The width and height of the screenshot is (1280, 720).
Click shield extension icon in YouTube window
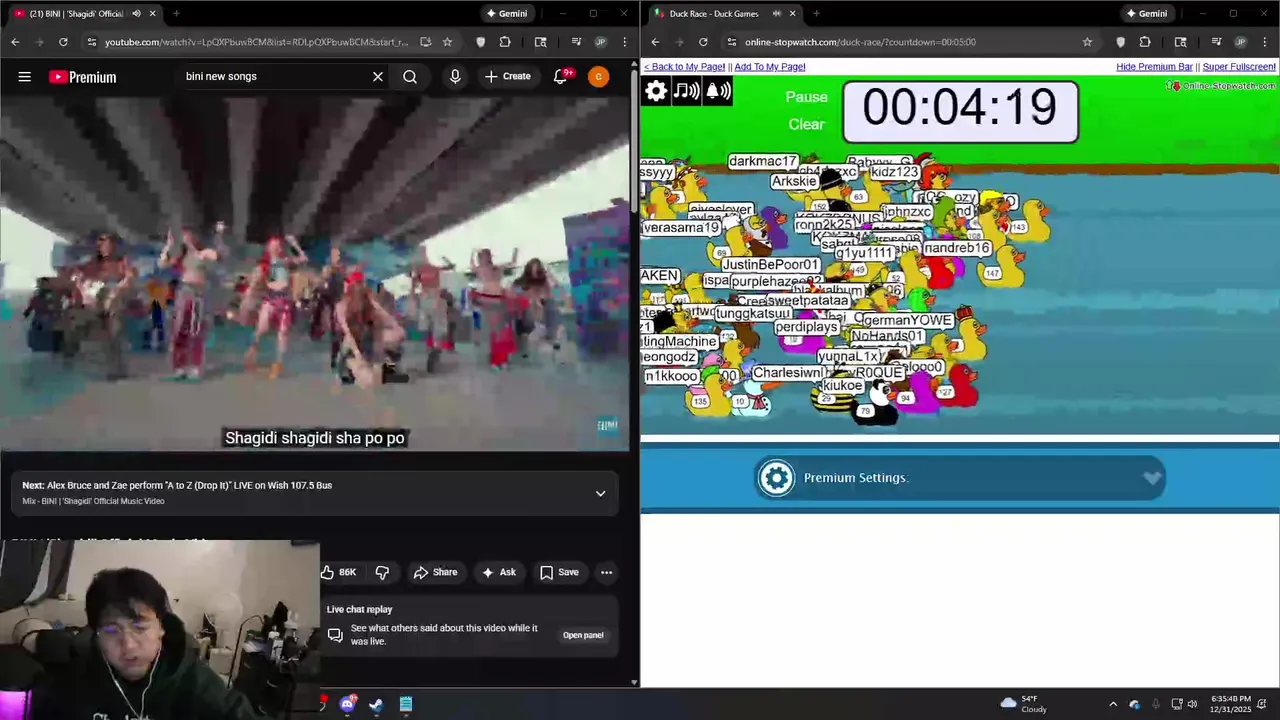(481, 42)
